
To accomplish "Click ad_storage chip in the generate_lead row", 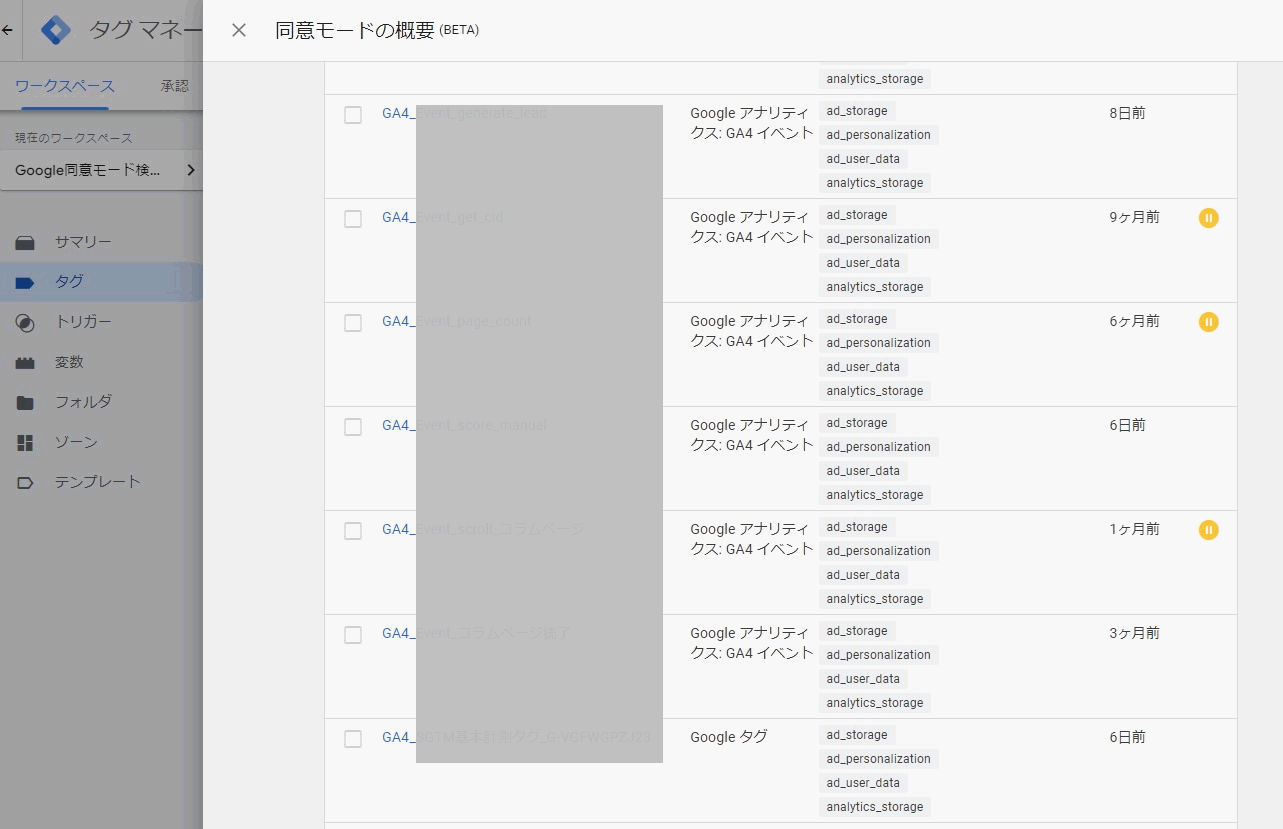I will 857,111.
